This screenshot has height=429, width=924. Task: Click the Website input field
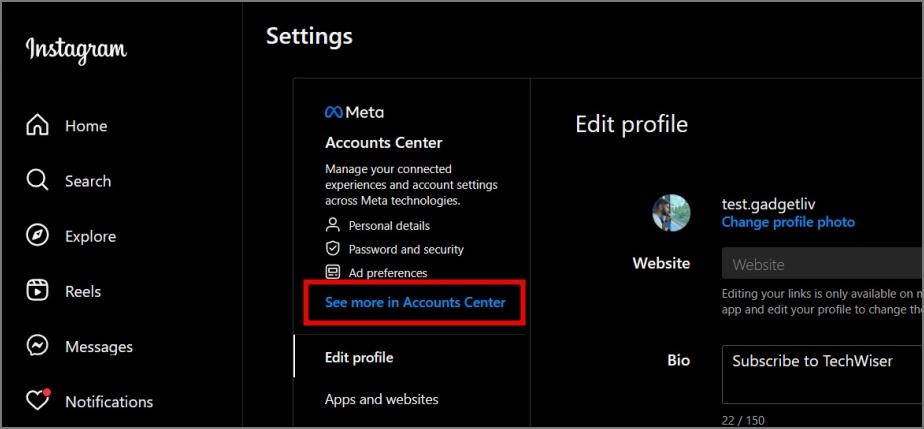click(822, 264)
